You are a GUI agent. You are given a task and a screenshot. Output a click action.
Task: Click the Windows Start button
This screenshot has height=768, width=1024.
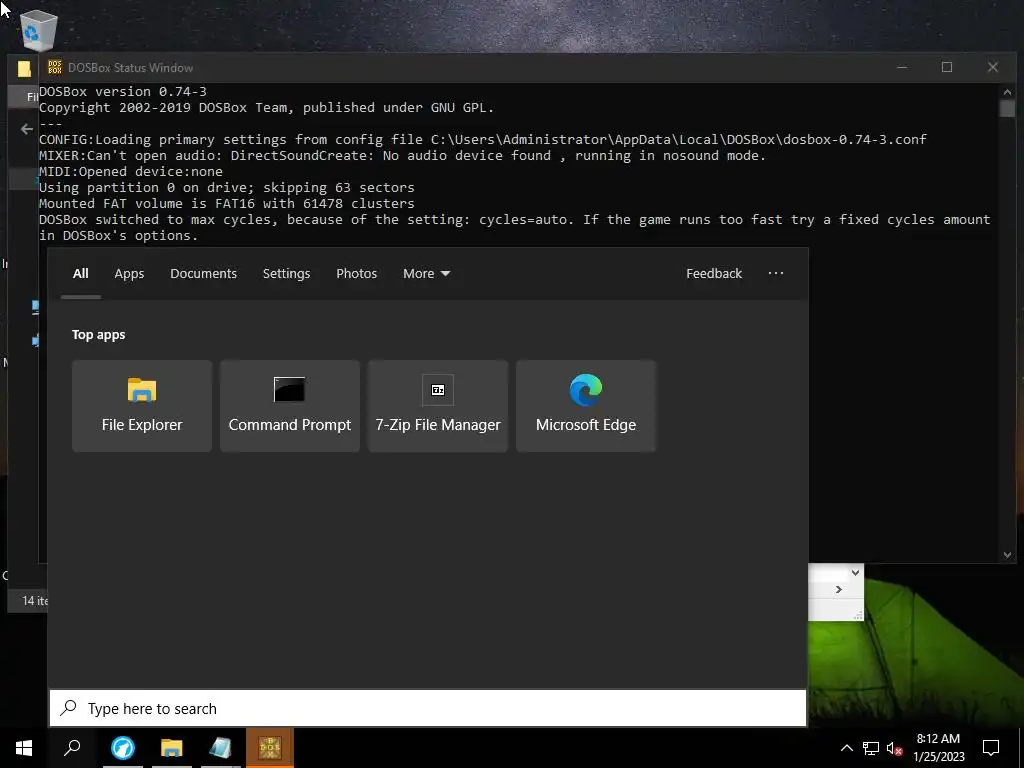(x=24, y=748)
